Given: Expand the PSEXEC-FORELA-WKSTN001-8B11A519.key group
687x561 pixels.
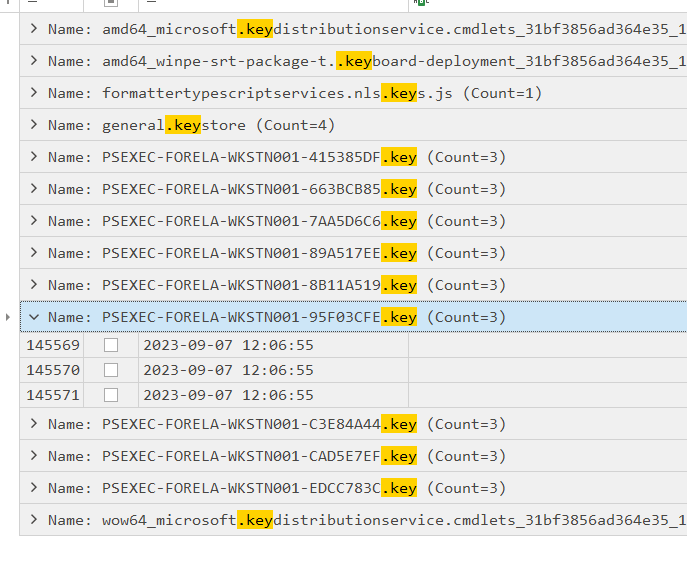Looking at the screenshot, I should click(x=34, y=285).
